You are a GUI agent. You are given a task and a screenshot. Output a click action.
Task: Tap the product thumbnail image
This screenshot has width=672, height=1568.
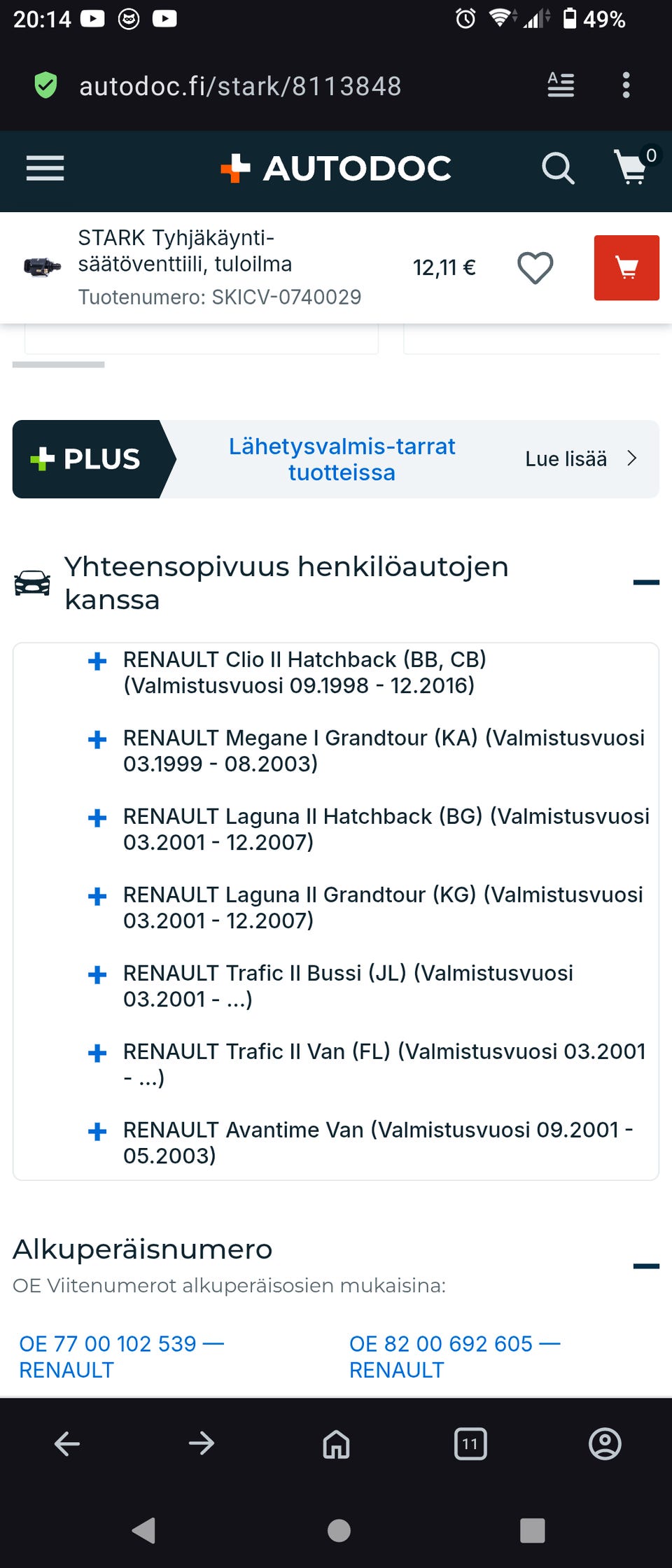click(42, 267)
